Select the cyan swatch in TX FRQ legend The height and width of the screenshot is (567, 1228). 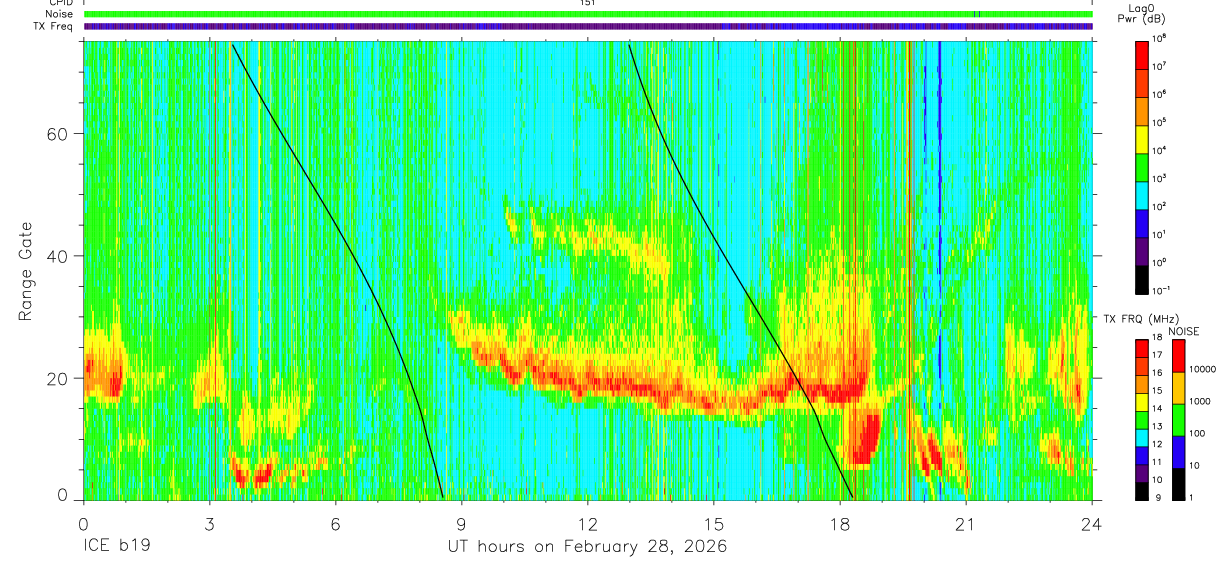pyautogui.click(x=1142, y=437)
